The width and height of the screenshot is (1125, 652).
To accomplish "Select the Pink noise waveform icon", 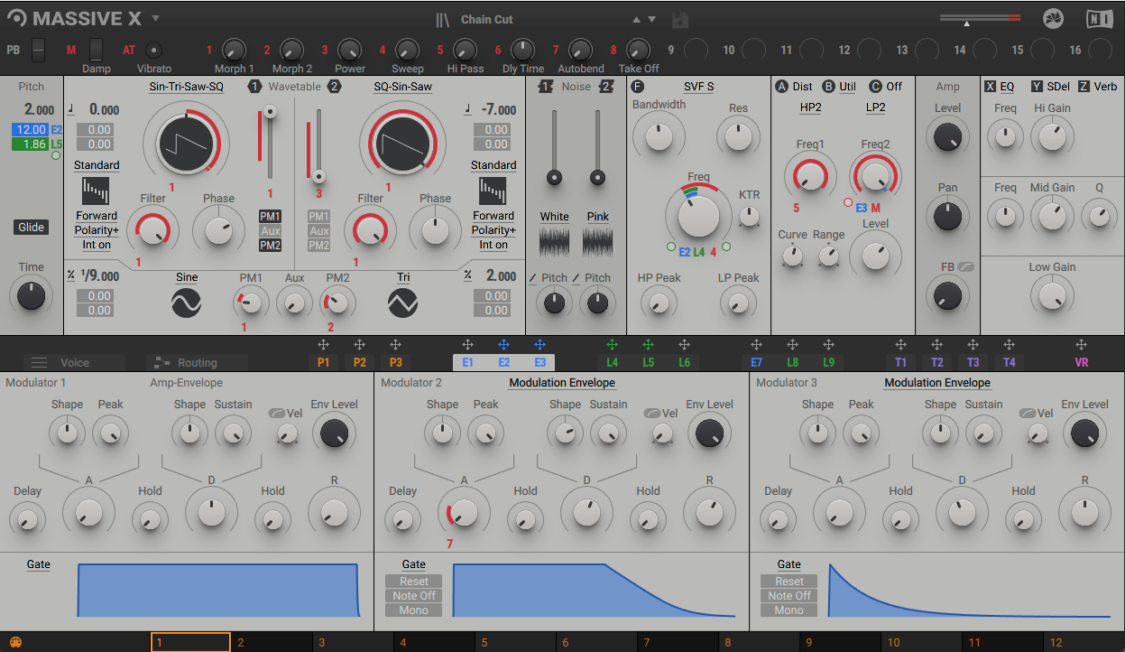I will [596, 240].
